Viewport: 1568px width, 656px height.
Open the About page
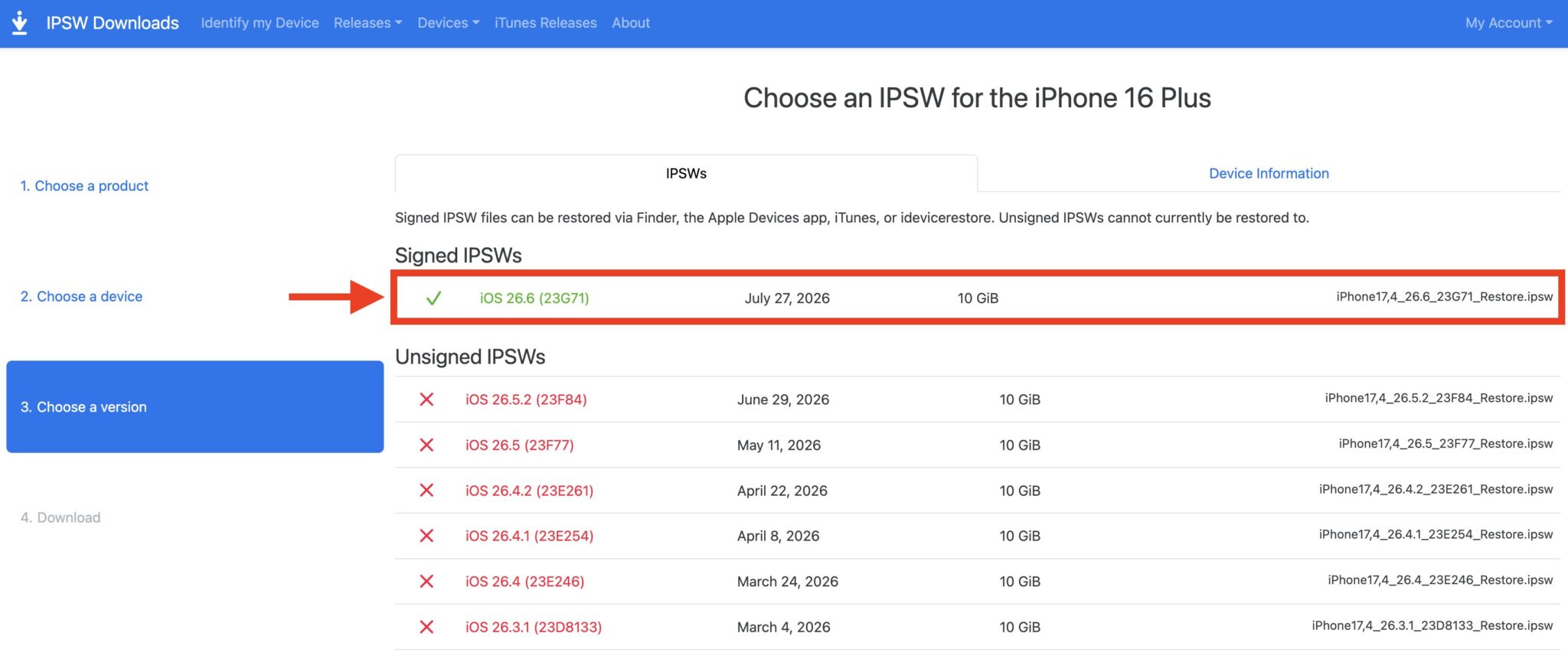tap(631, 23)
